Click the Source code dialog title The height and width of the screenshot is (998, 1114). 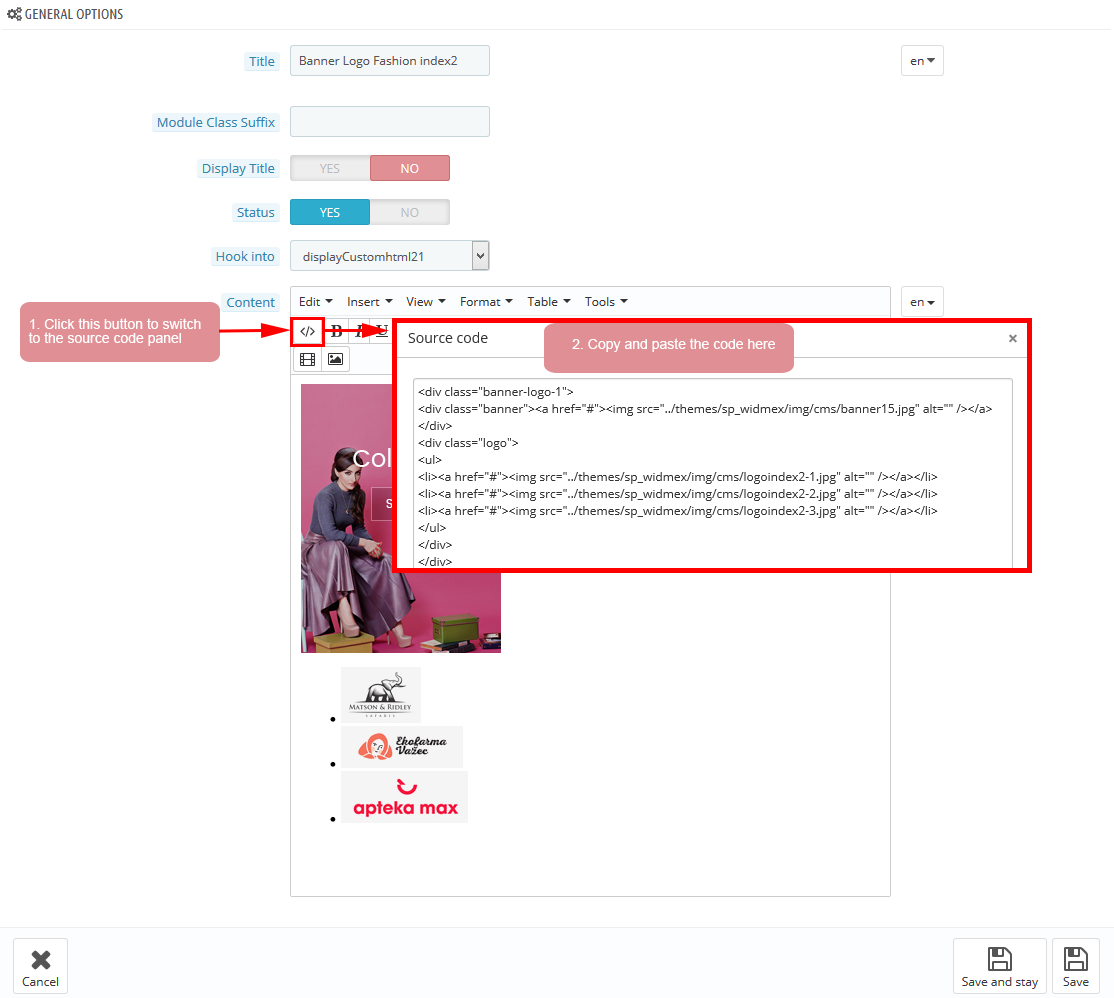(x=448, y=338)
